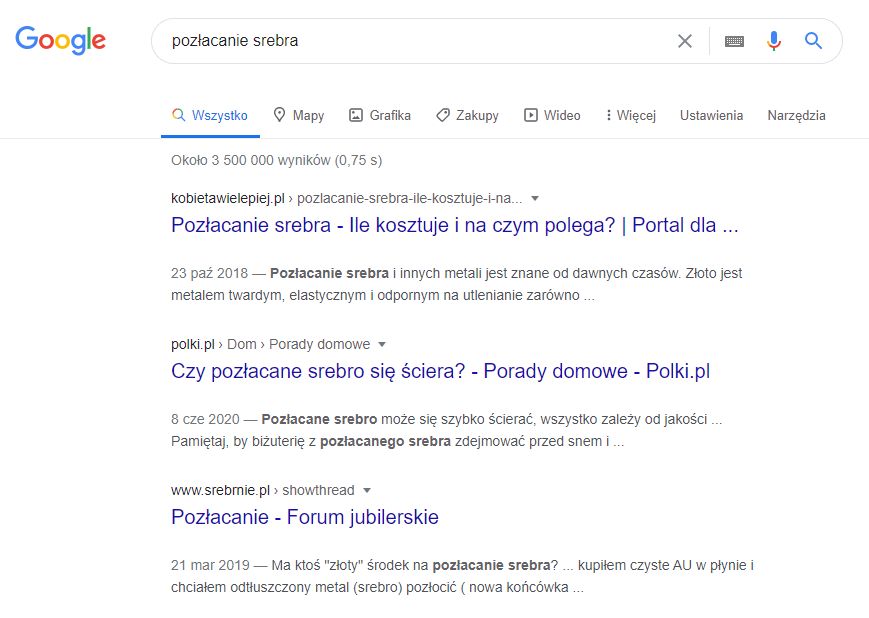Open result 'Pozłacanie srebra - Ile kosztuje'
The width and height of the screenshot is (869, 618).
[x=454, y=225]
